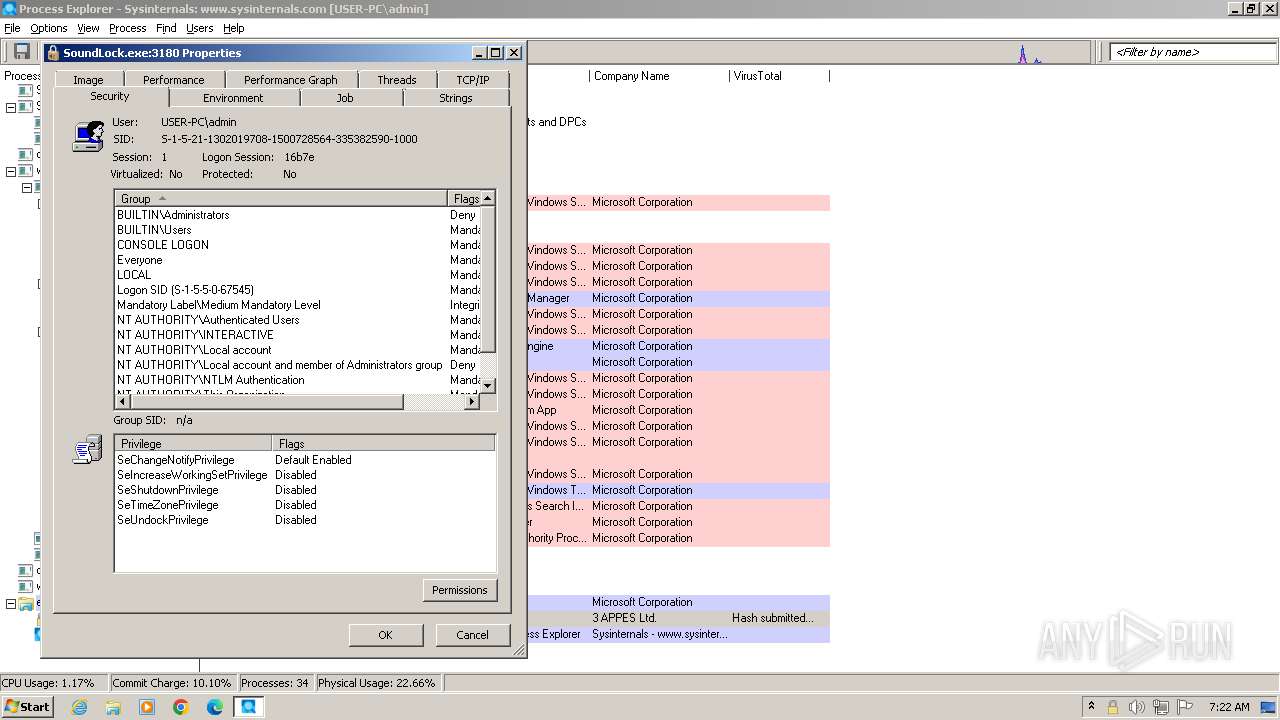Click the Action Center flag tray icon
1280x720 pixels.
(1185, 707)
